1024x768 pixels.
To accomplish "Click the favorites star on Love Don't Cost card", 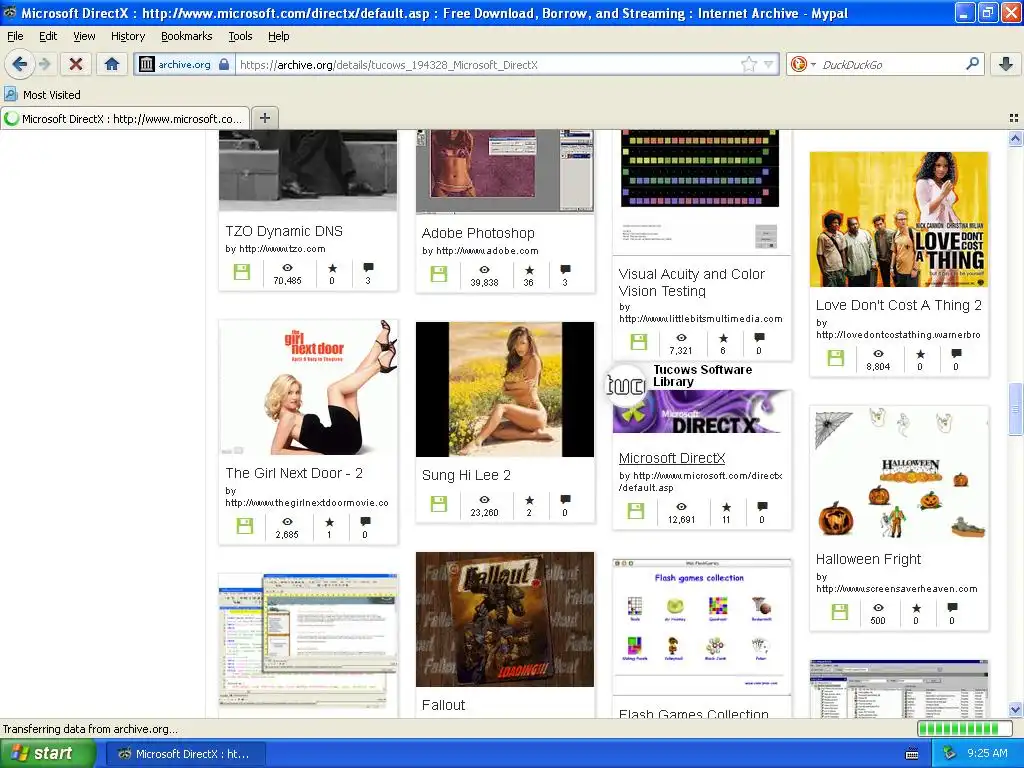I will pos(920,354).
